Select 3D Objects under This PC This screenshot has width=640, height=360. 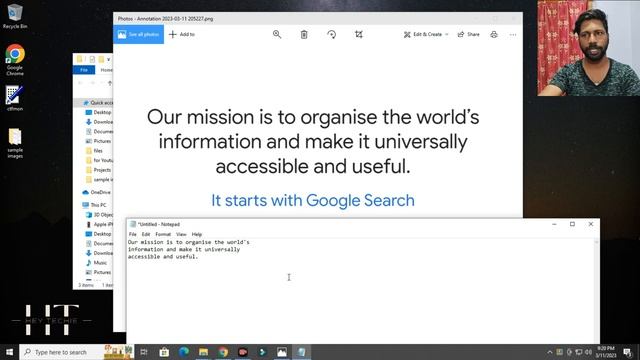tap(99, 215)
